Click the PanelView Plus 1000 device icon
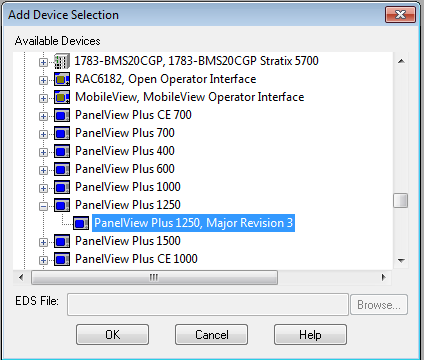 tap(62, 187)
